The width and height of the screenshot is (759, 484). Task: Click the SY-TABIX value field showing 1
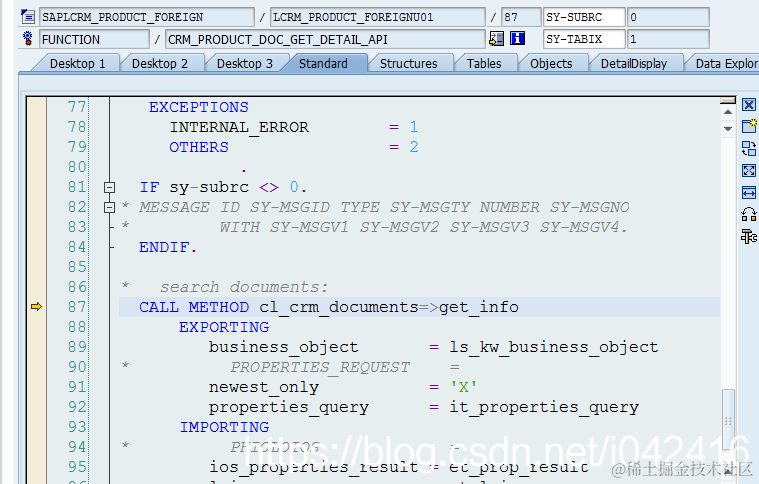pos(668,40)
